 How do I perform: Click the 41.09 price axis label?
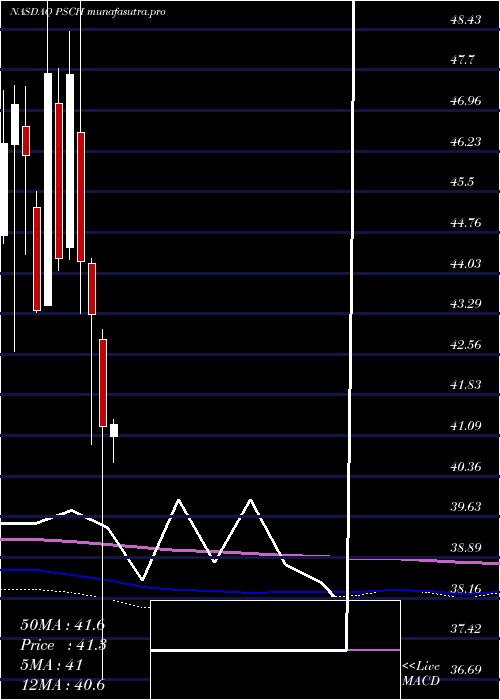(x=465, y=425)
